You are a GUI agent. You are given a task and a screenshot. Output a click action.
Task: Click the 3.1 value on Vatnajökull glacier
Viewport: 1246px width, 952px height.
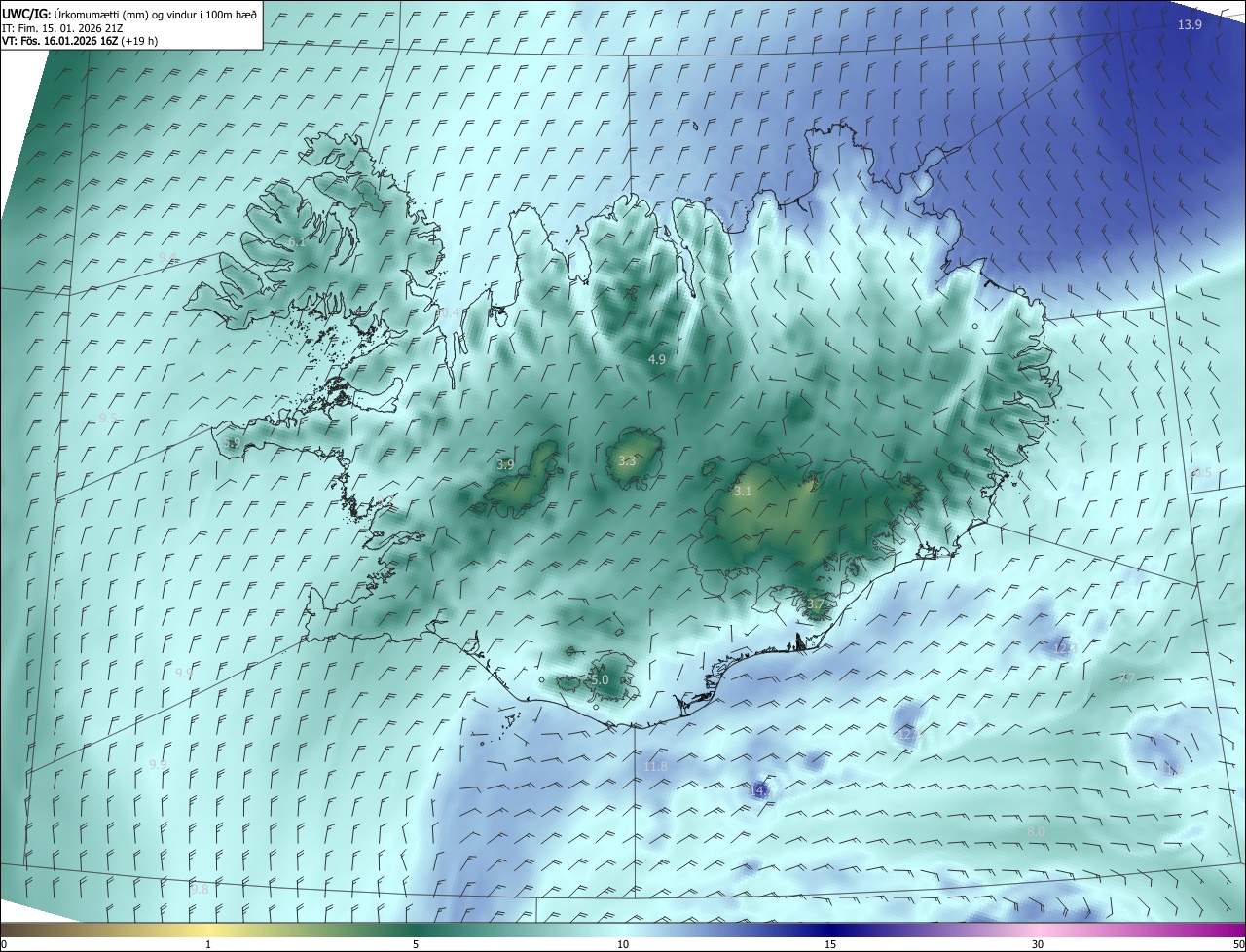tap(743, 492)
